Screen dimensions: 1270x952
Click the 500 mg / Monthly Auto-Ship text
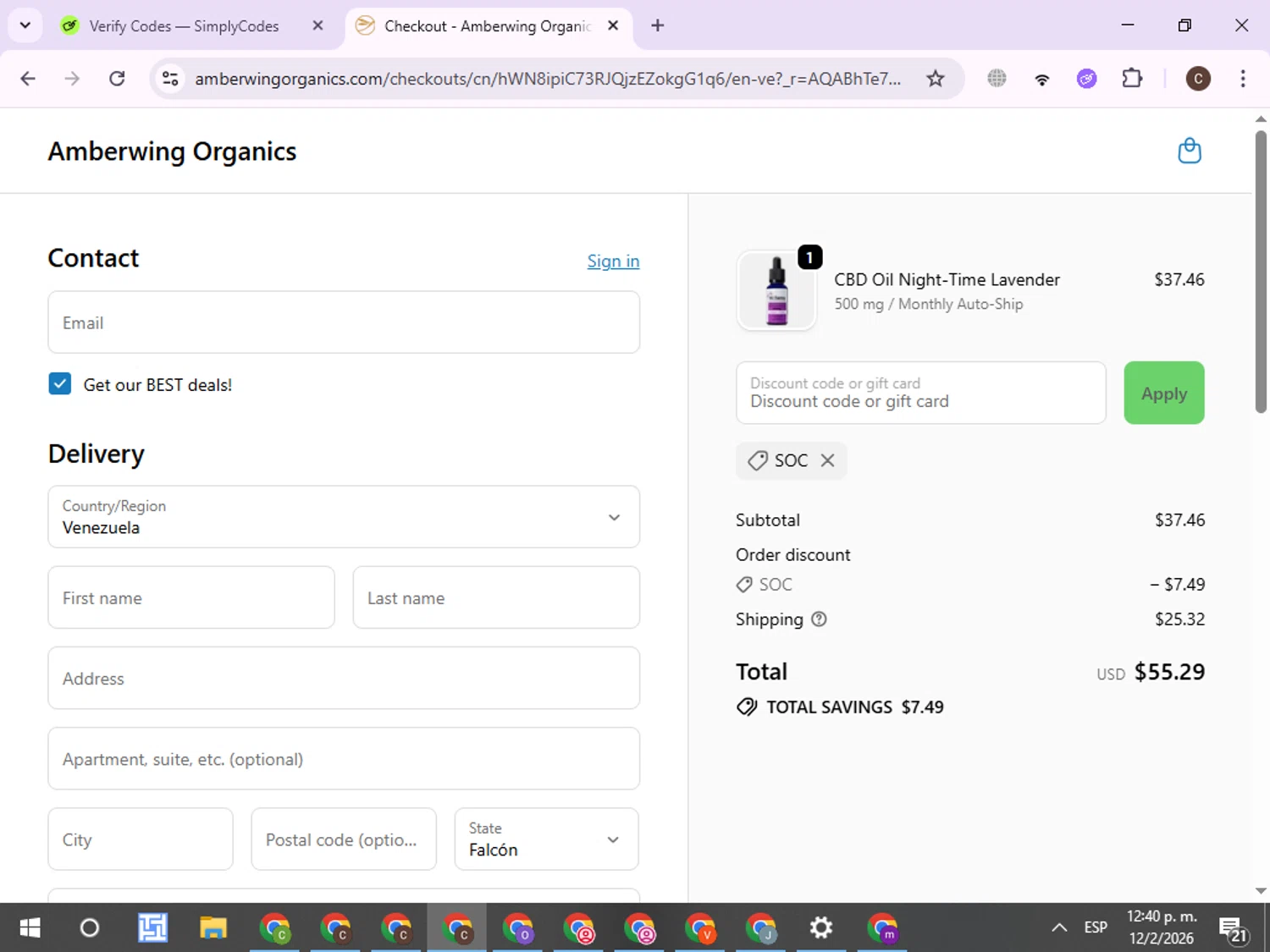928,304
